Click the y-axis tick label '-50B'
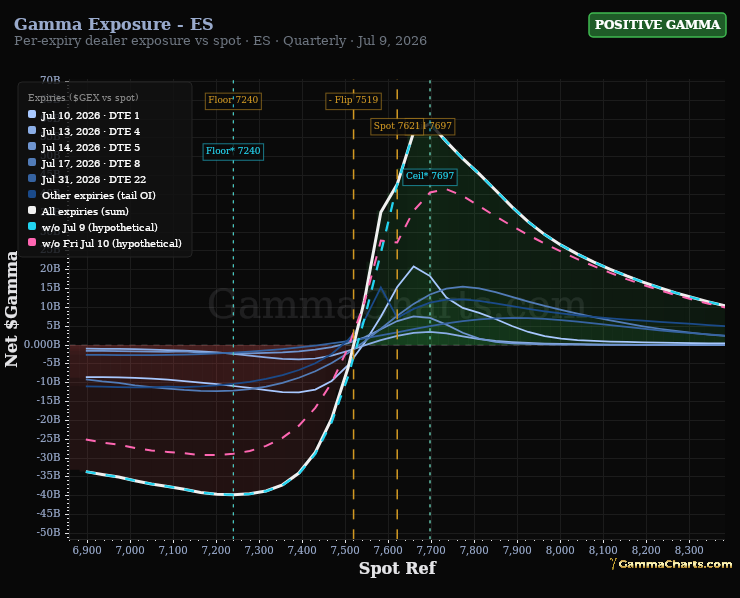Image resolution: width=740 pixels, height=598 pixels. 49,532
